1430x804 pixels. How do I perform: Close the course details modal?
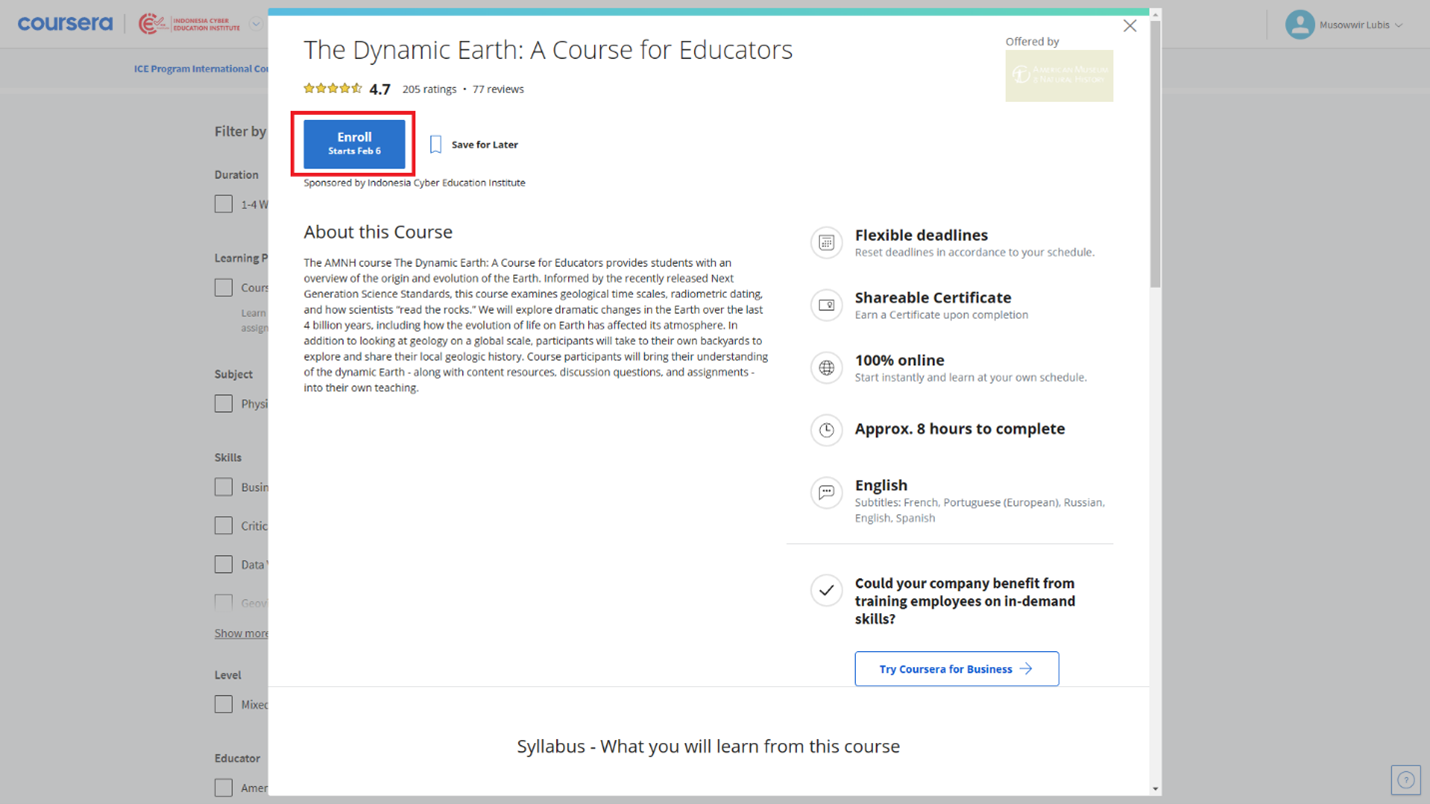[1130, 26]
